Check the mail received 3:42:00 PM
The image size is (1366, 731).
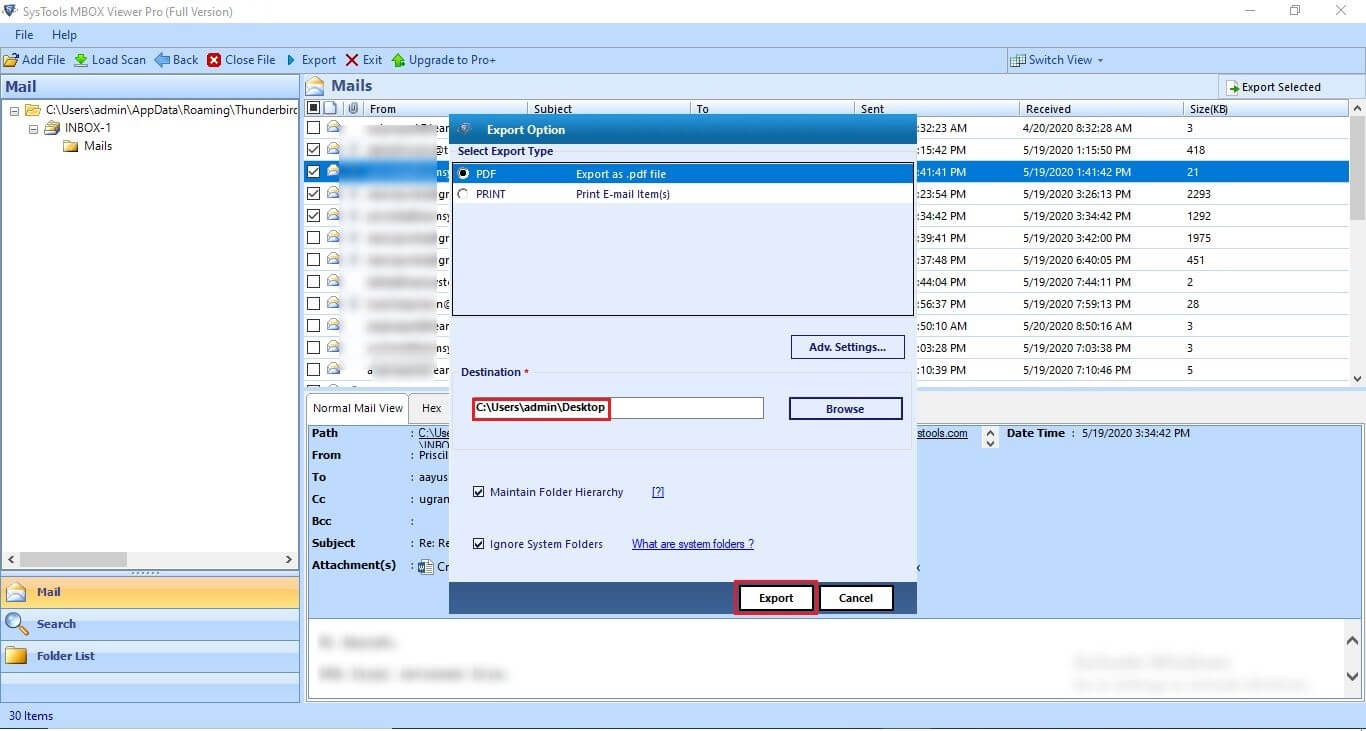[314, 238]
